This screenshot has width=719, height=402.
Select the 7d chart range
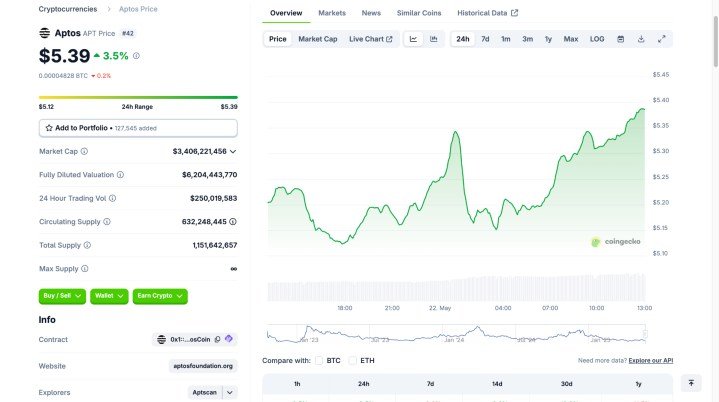tap(485, 39)
